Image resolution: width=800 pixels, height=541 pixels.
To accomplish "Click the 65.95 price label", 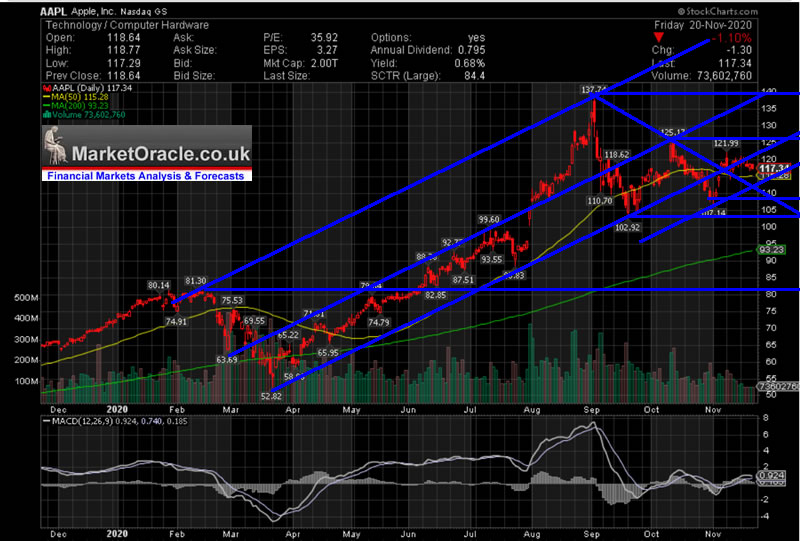I will click(328, 353).
